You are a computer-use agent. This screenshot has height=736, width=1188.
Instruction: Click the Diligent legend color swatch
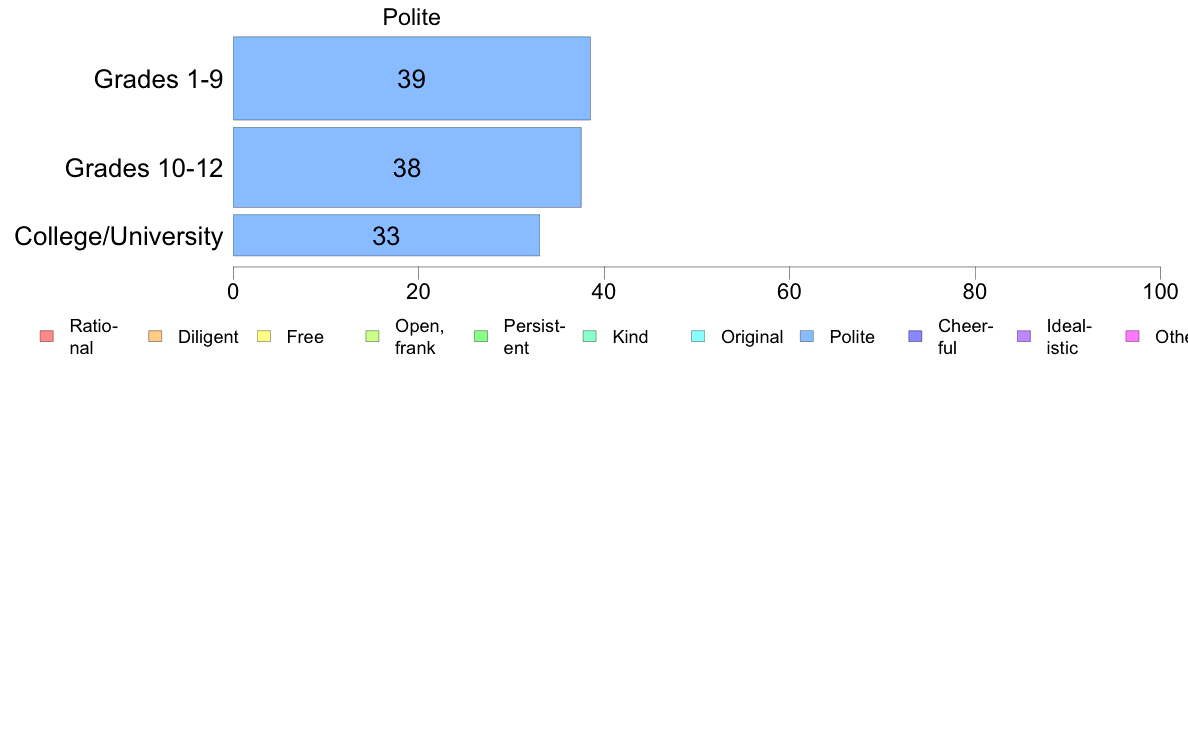coord(154,336)
